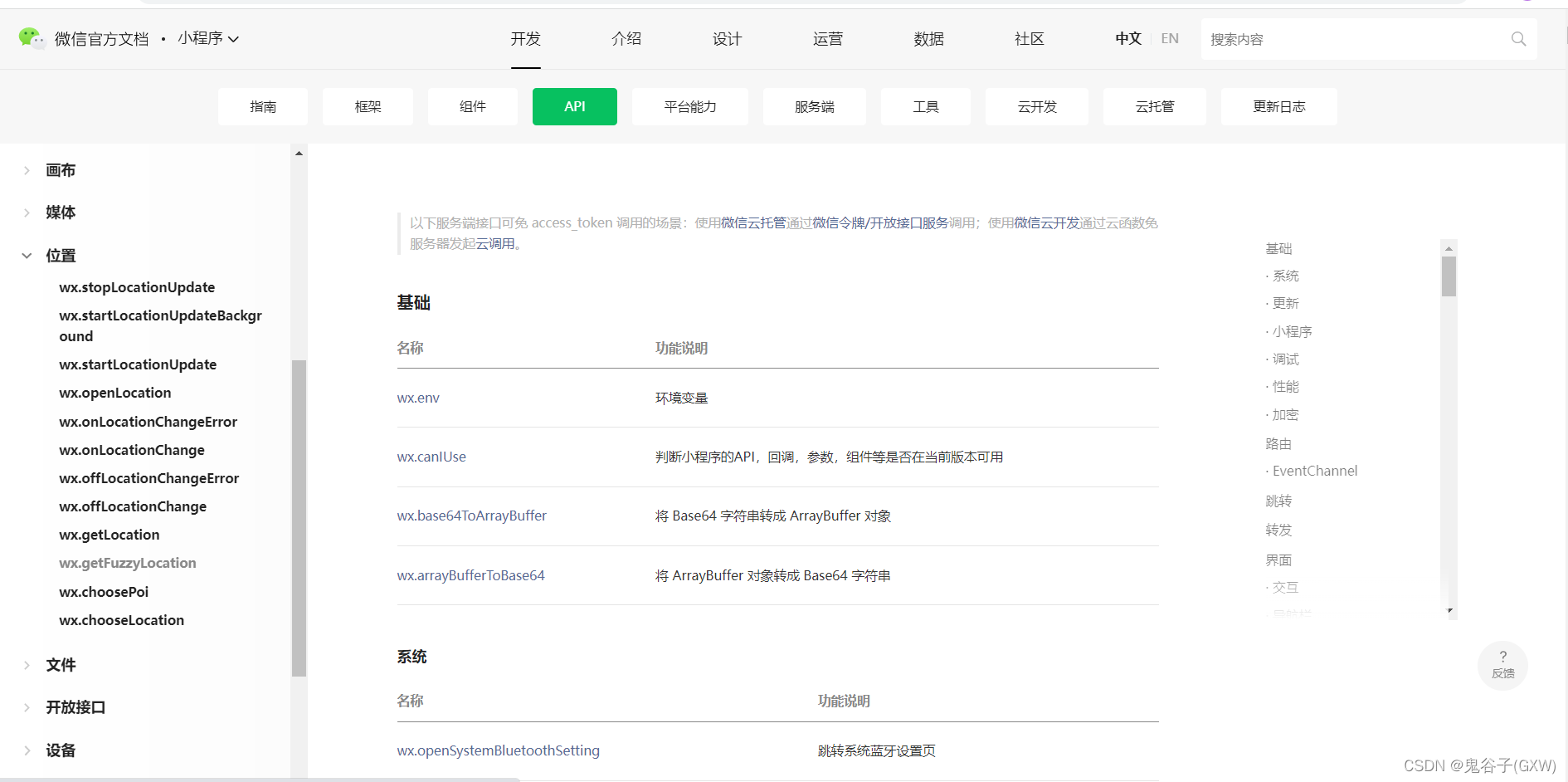Viewport: 1568px width, 782px height.
Task: Open the 小程序 product dropdown
Action: tap(207, 38)
